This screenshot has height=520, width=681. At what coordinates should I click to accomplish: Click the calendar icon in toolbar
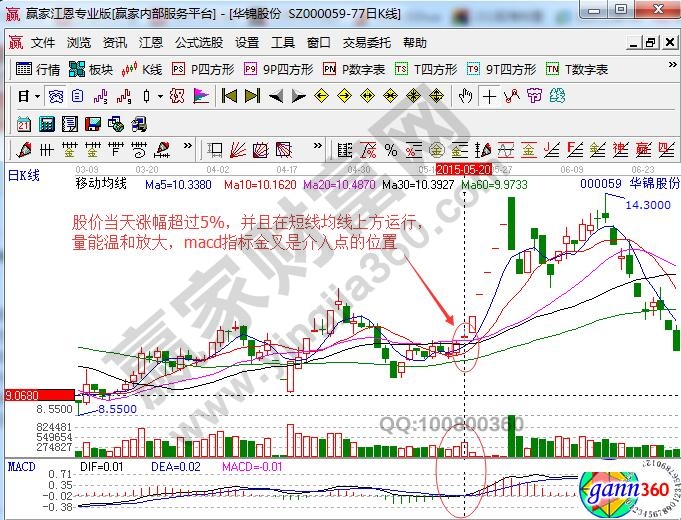click(25, 123)
